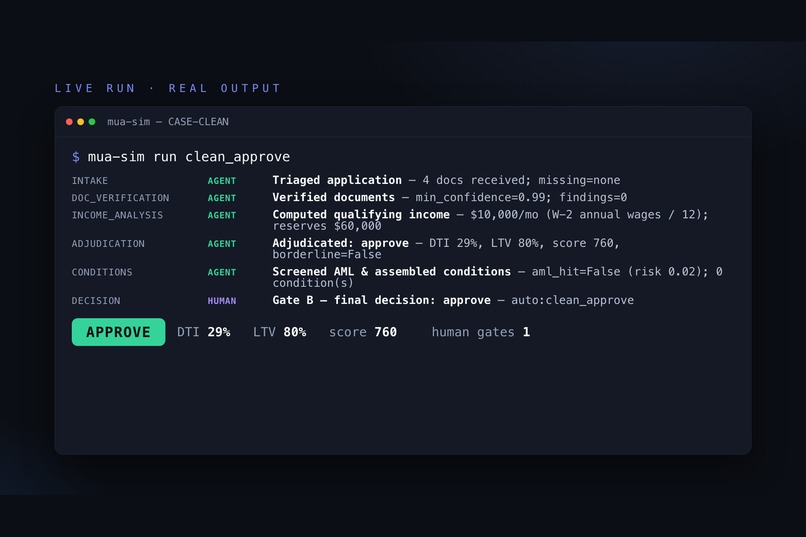Click the AGENT tag in INTAKE row
The image size is (806, 537).
pos(222,180)
